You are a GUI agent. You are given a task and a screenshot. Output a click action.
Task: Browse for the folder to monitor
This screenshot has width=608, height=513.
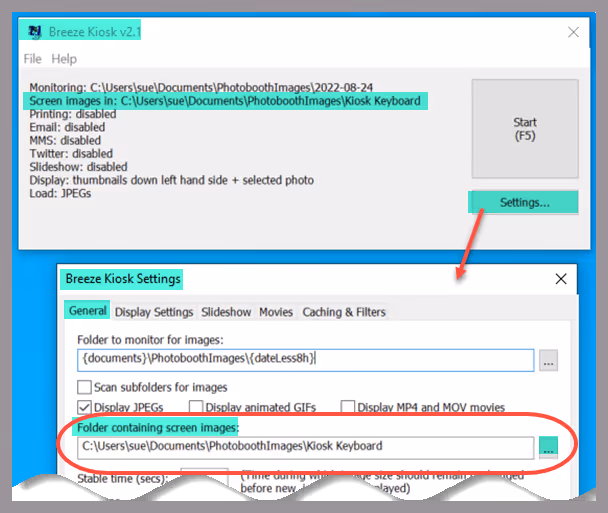coord(548,360)
